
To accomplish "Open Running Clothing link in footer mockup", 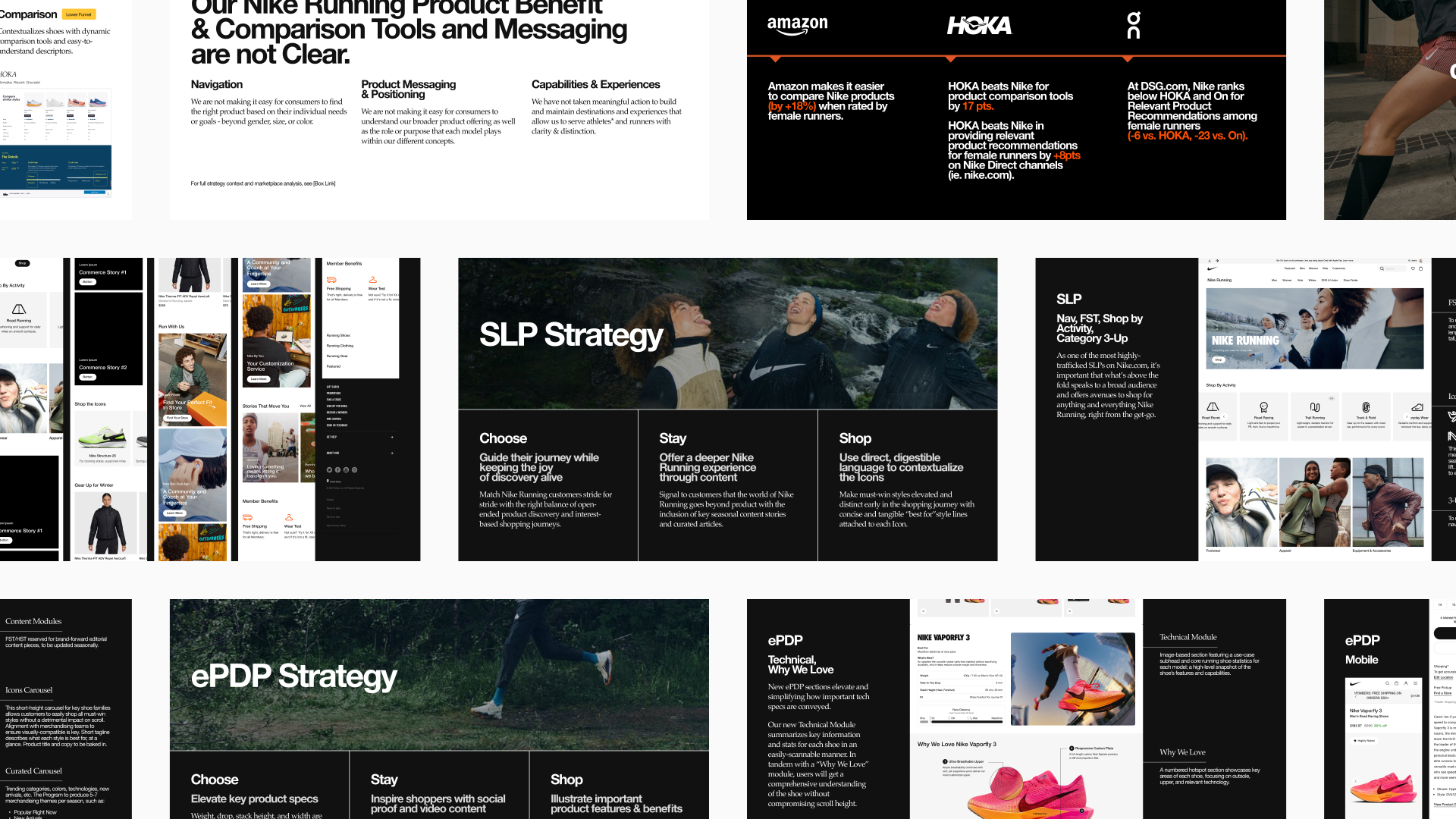I will pos(340,346).
